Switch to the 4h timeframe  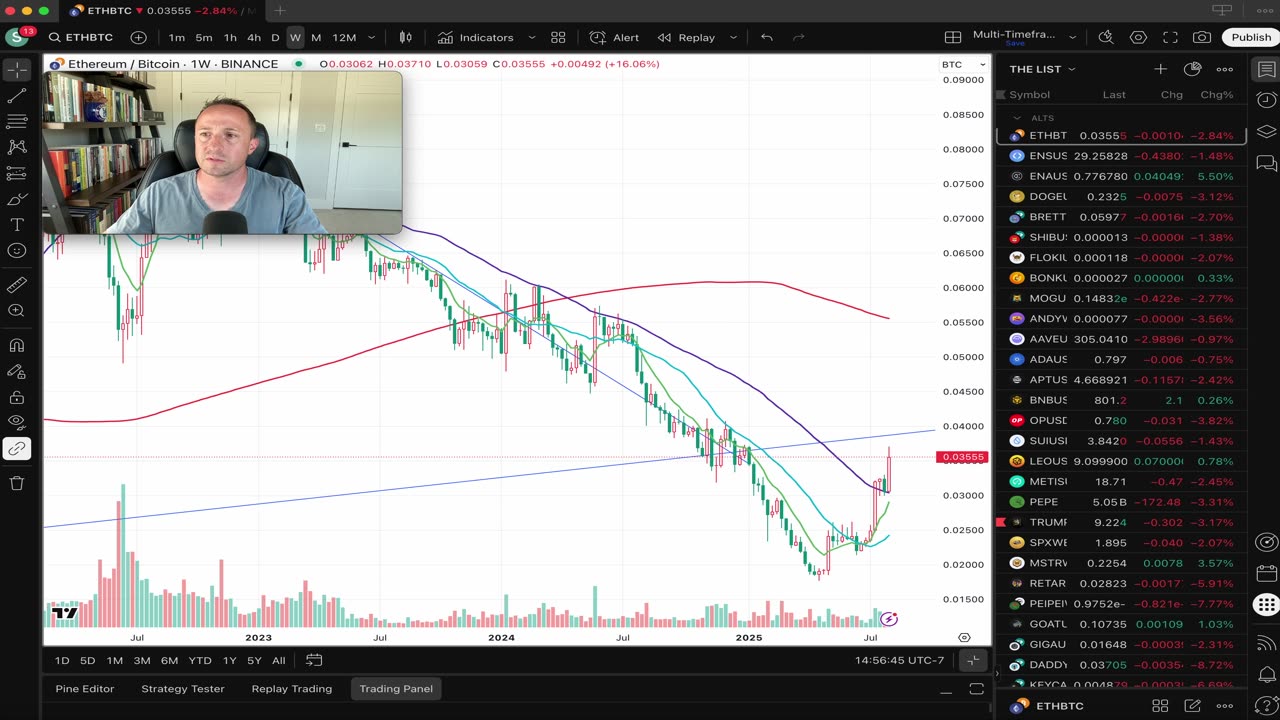tap(254, 37)
